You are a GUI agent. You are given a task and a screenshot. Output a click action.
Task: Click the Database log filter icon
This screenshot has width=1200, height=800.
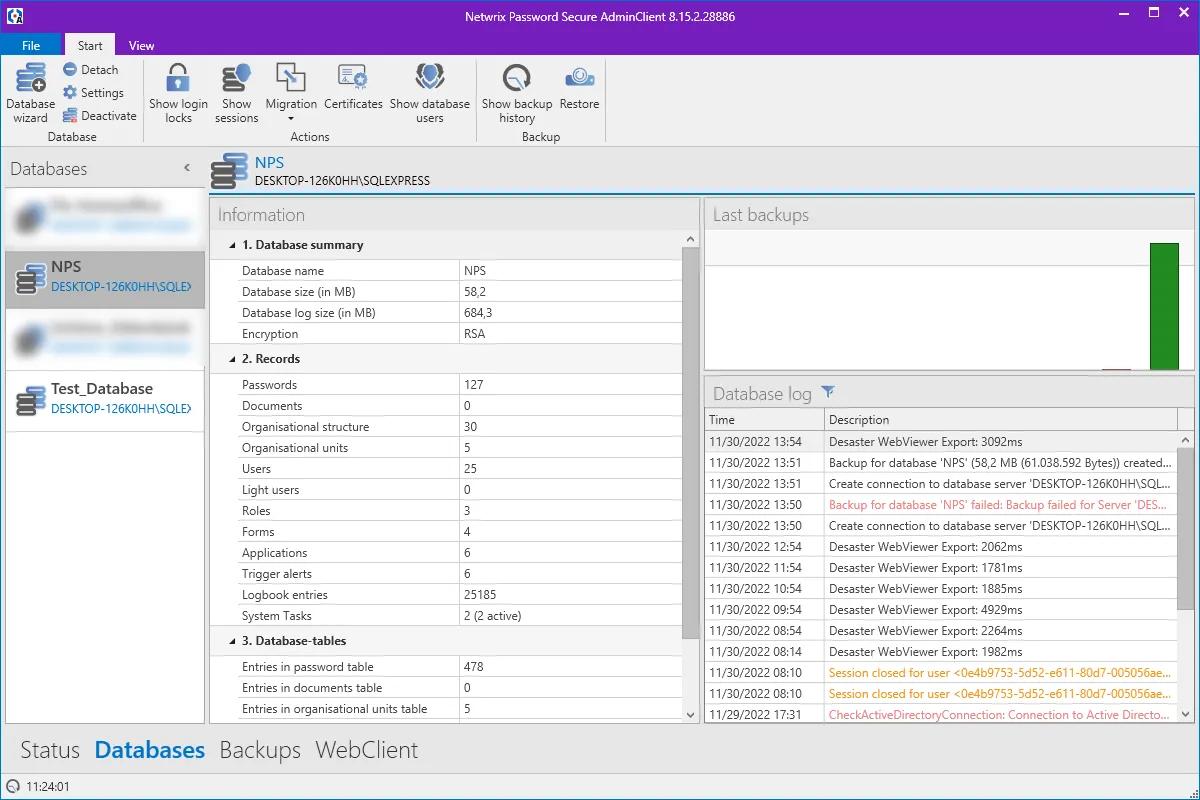(827, 392)
